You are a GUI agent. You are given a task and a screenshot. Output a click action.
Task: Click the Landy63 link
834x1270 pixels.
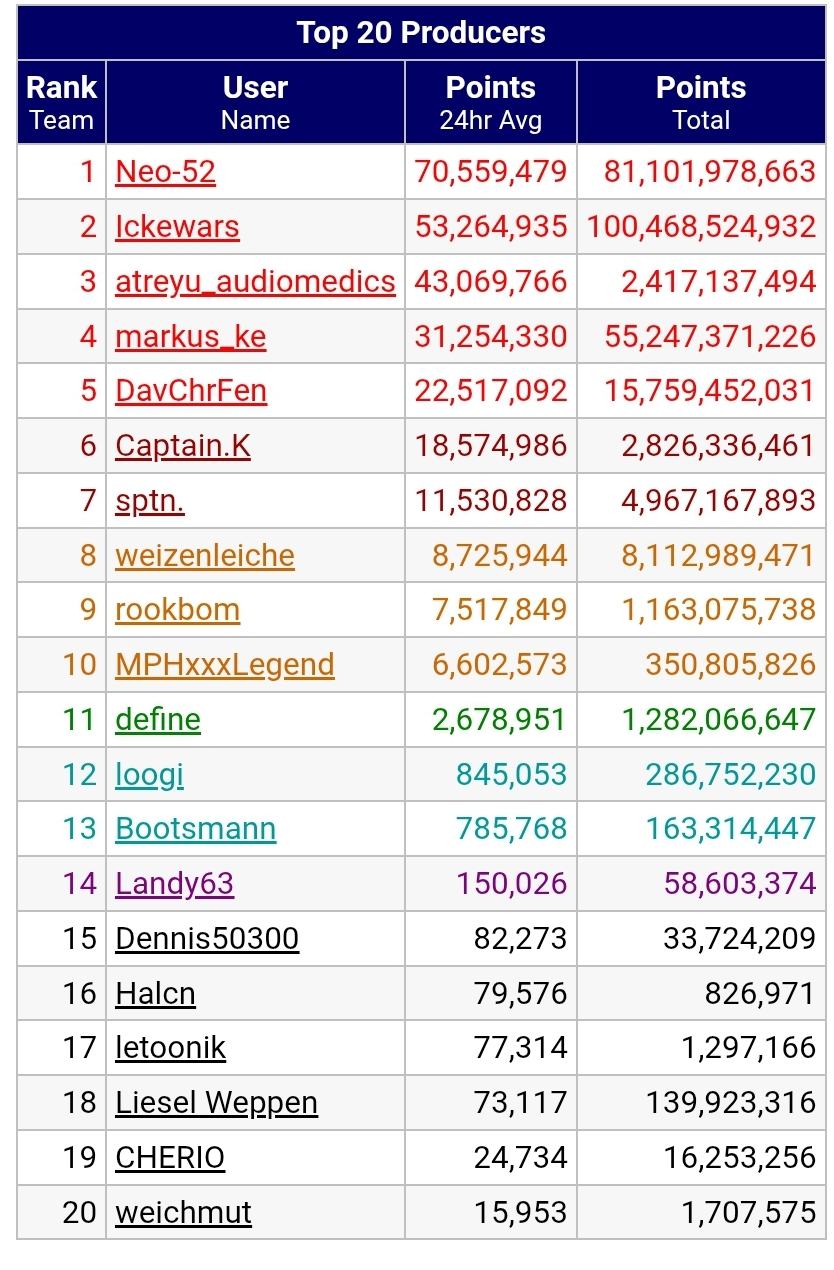click(x=175, y=884)
